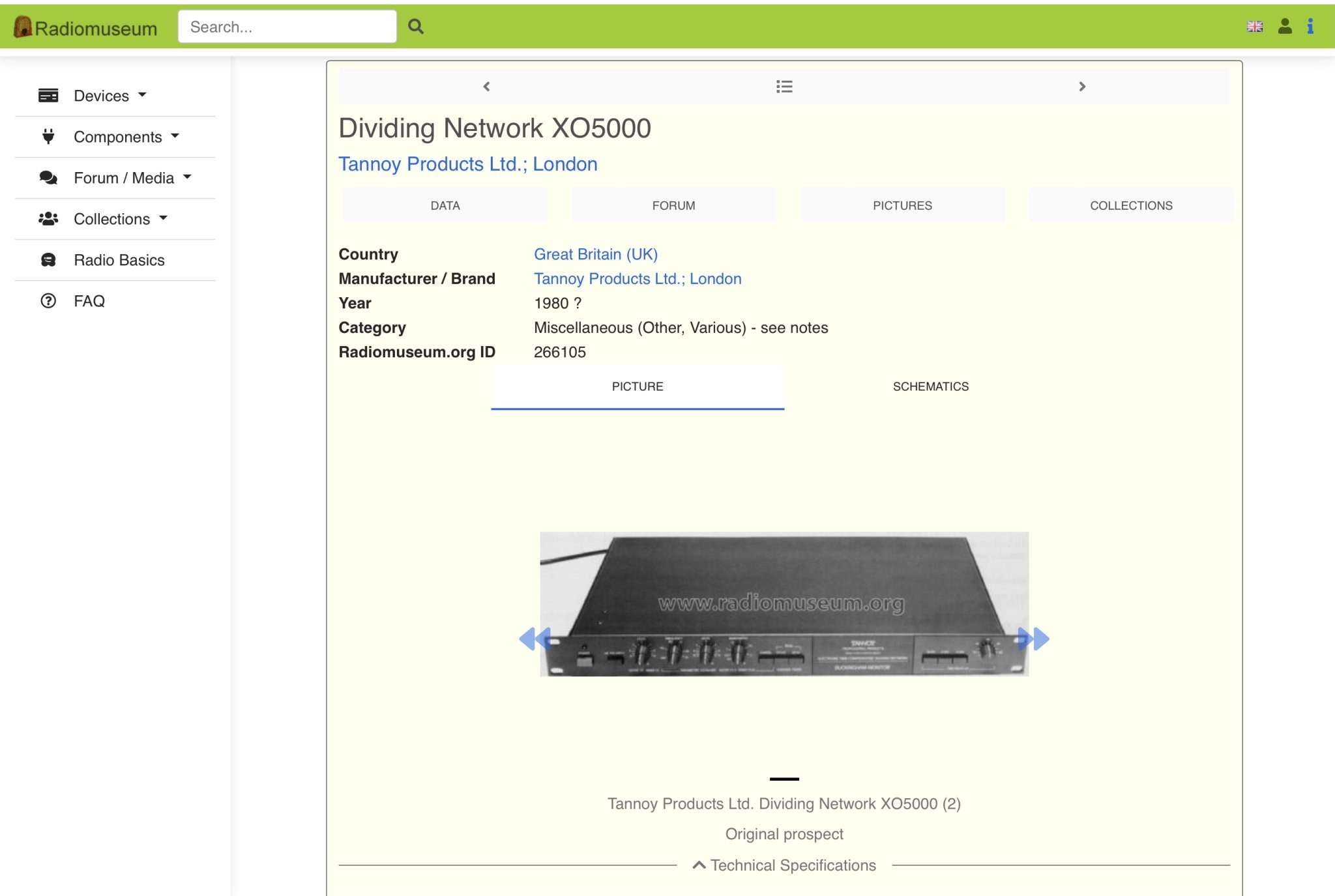Screen dimensions: 1335x896
Task: Click the Radiomuseum logo icon
Action: (23, 27)
